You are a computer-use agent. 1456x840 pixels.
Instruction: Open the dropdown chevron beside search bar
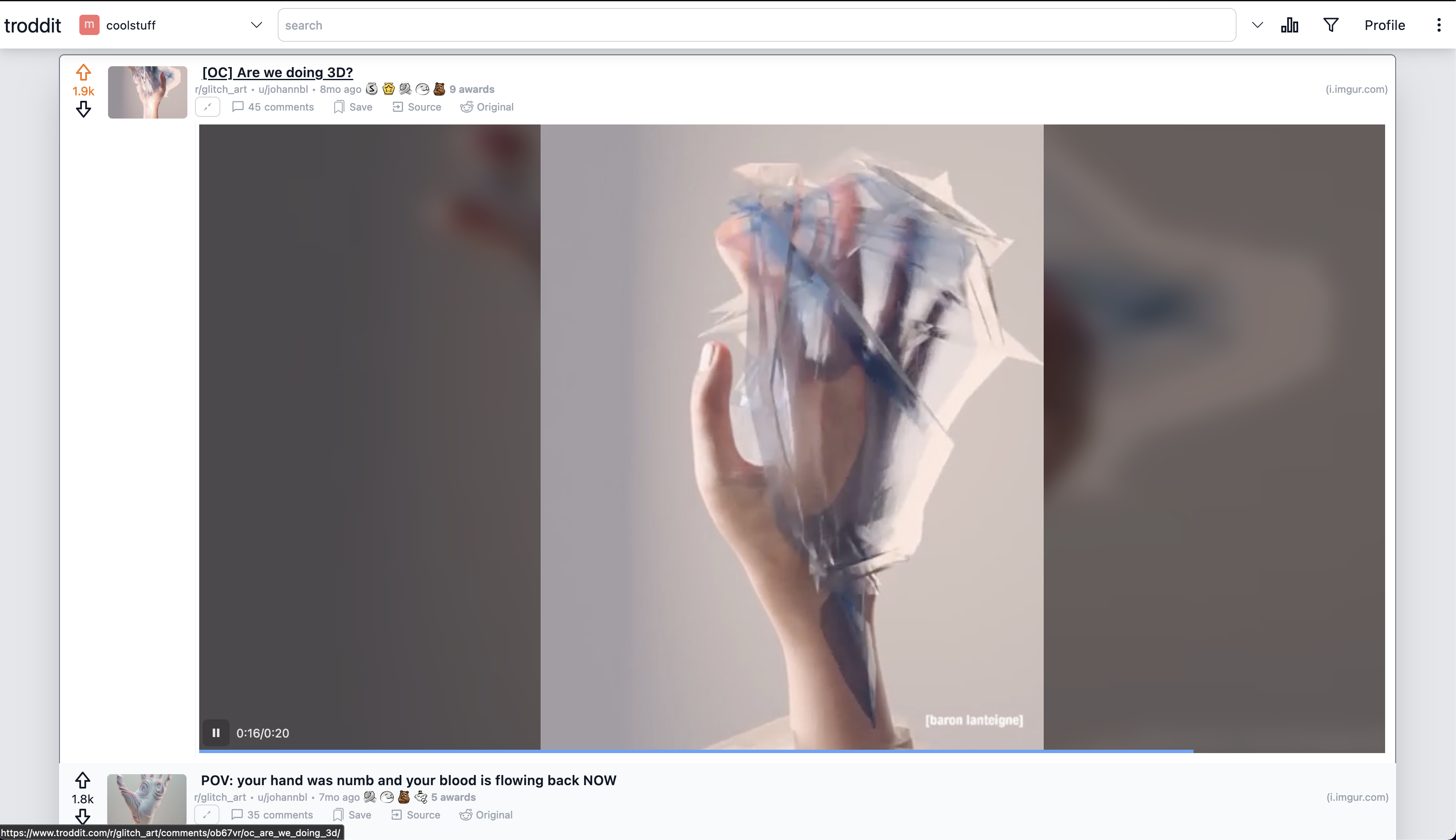[x=1258, y=25]
